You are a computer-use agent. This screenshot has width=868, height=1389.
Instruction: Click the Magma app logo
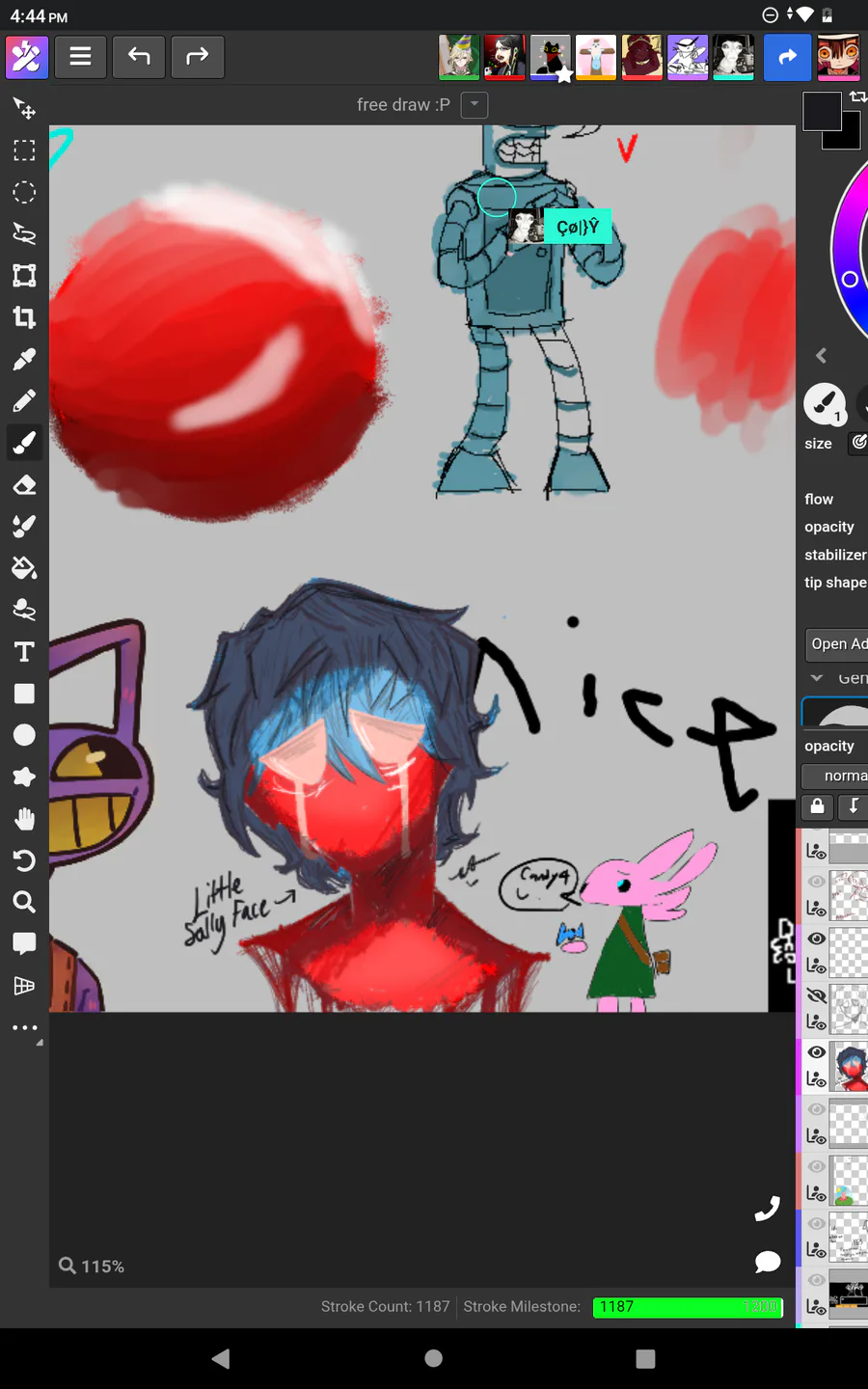[x=27, y=57]
